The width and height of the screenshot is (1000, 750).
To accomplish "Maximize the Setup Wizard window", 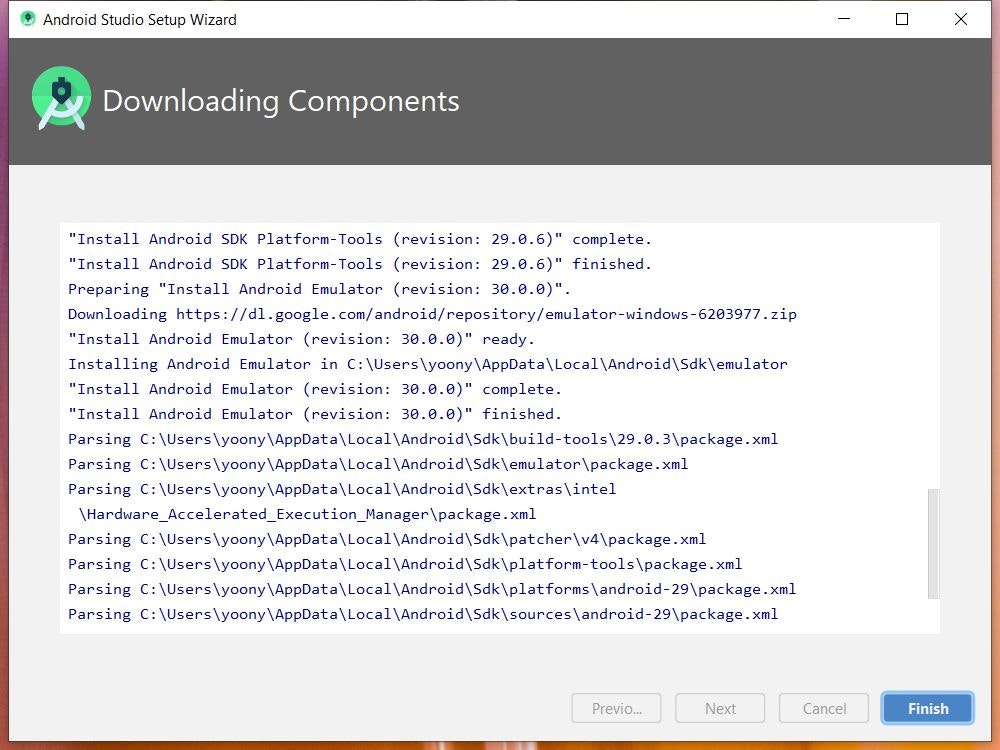I will 902,19.
